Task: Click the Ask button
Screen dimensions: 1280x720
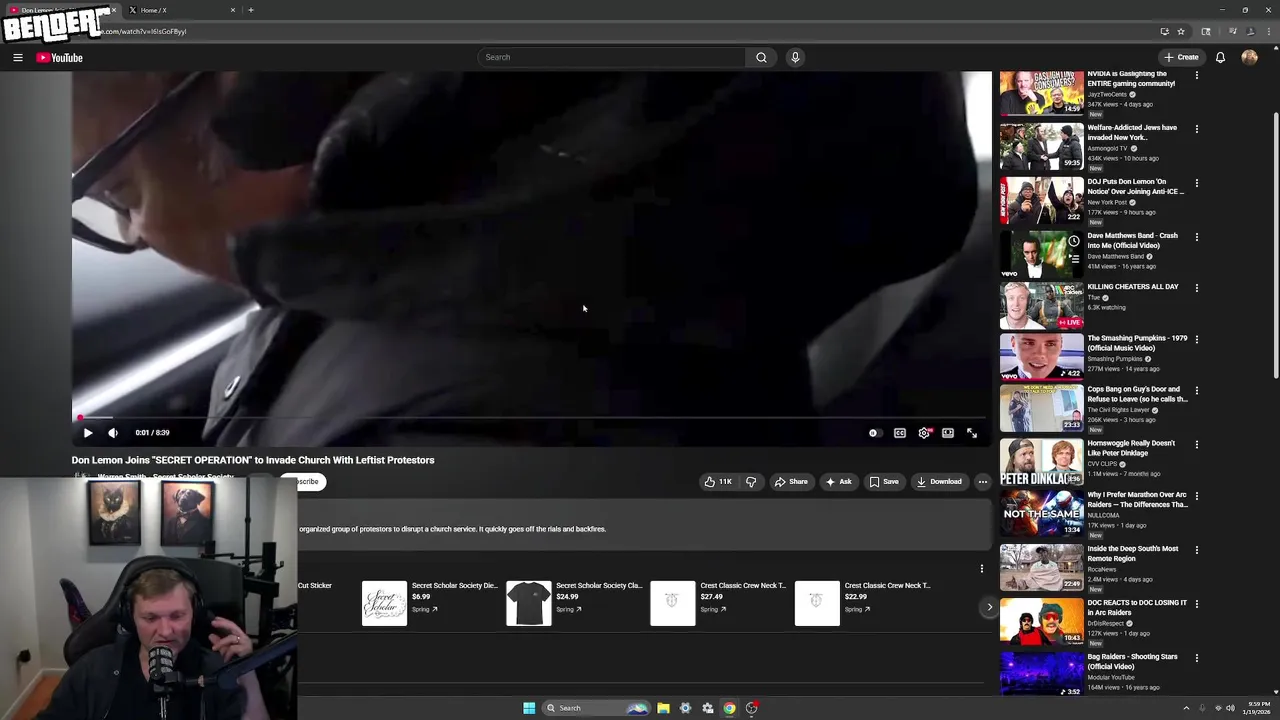Action: (838, 482)
